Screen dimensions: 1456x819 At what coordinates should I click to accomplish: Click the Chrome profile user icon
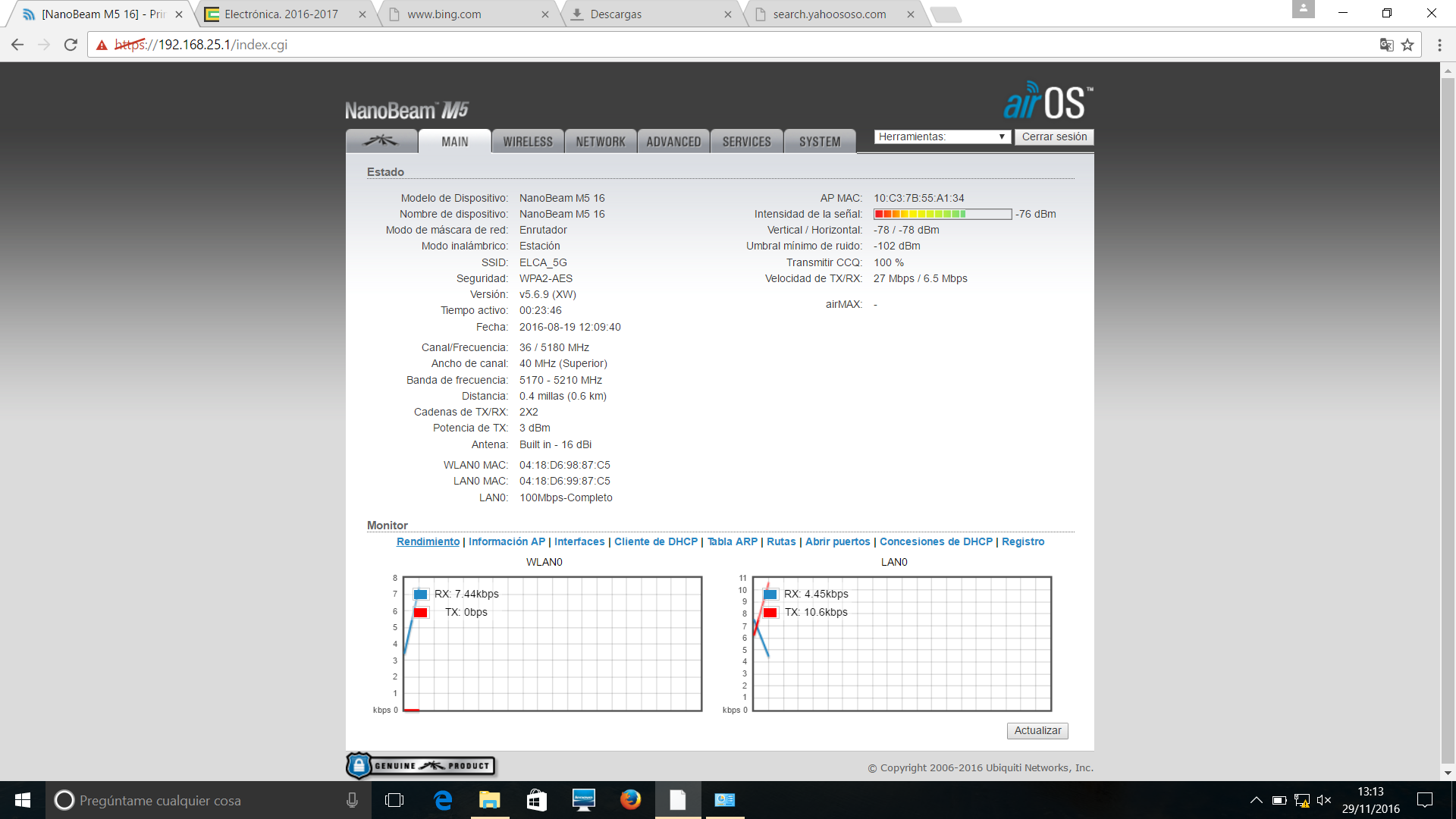click(x=1303, y=9)
